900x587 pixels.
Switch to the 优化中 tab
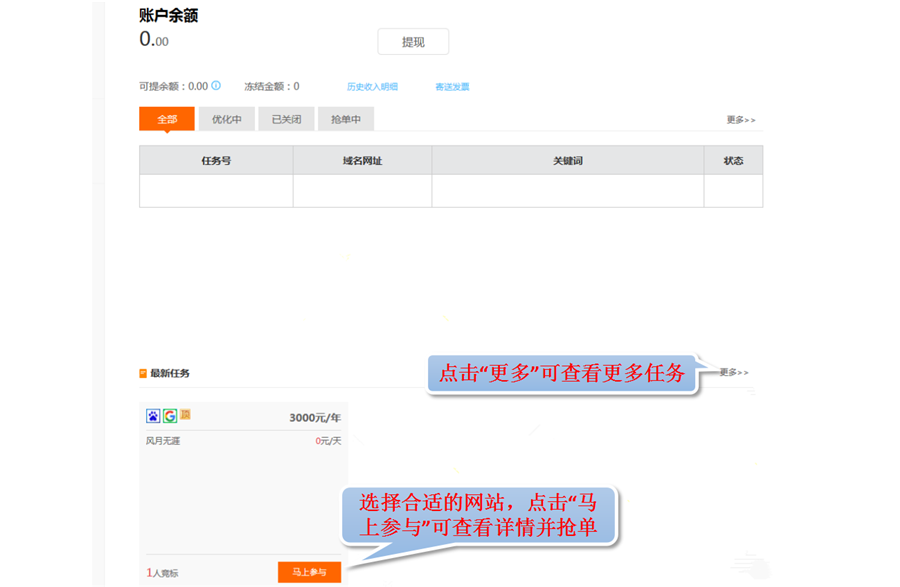tap(227, 119)
